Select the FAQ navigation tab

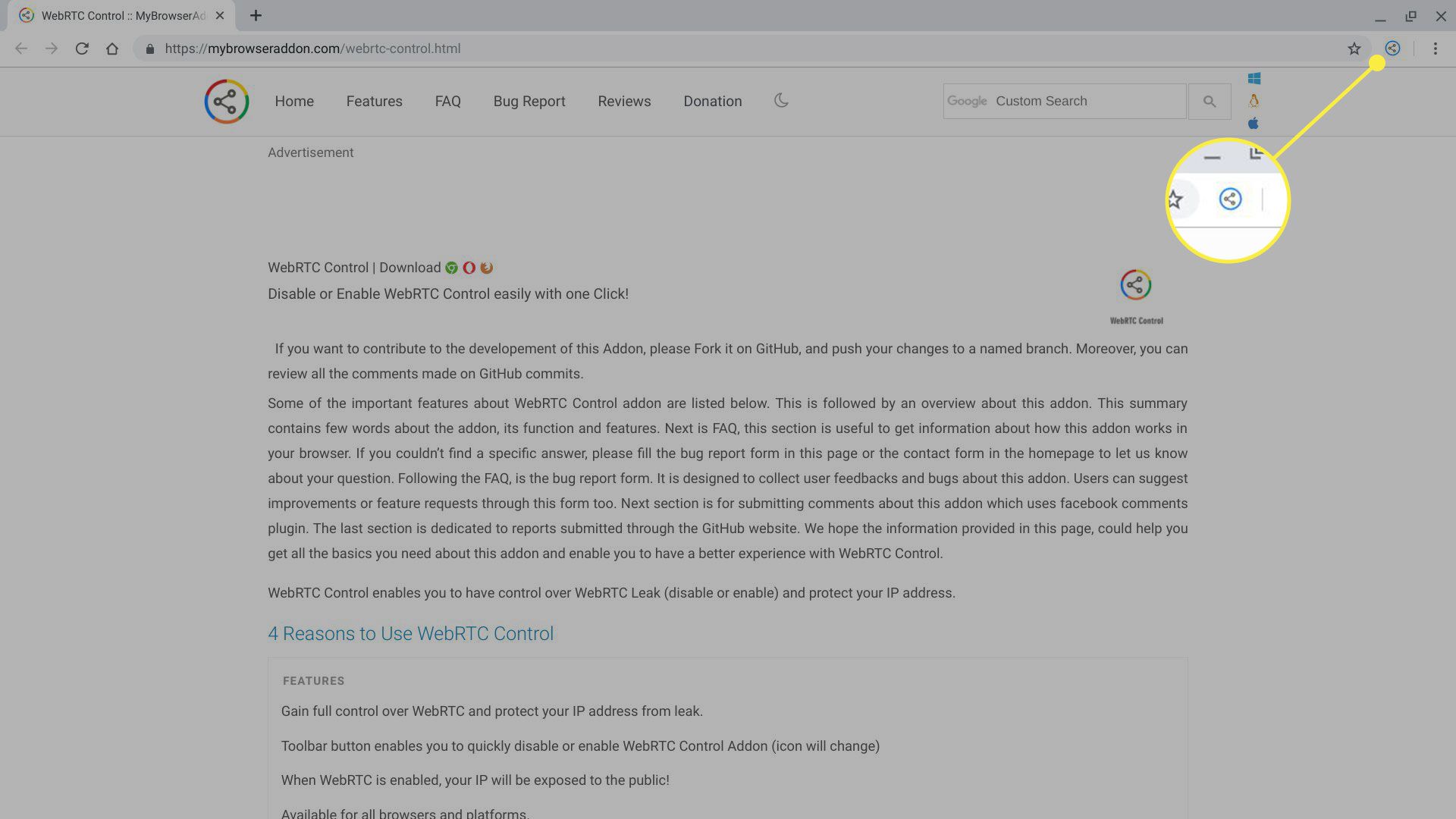(x=448, y=101)
